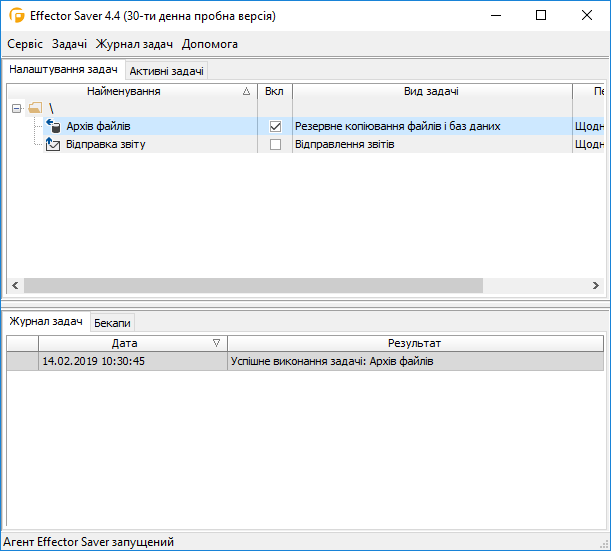Maximize the Effector Saver window
The width and height of the screenshot is (611, 551).
(541, 16)
